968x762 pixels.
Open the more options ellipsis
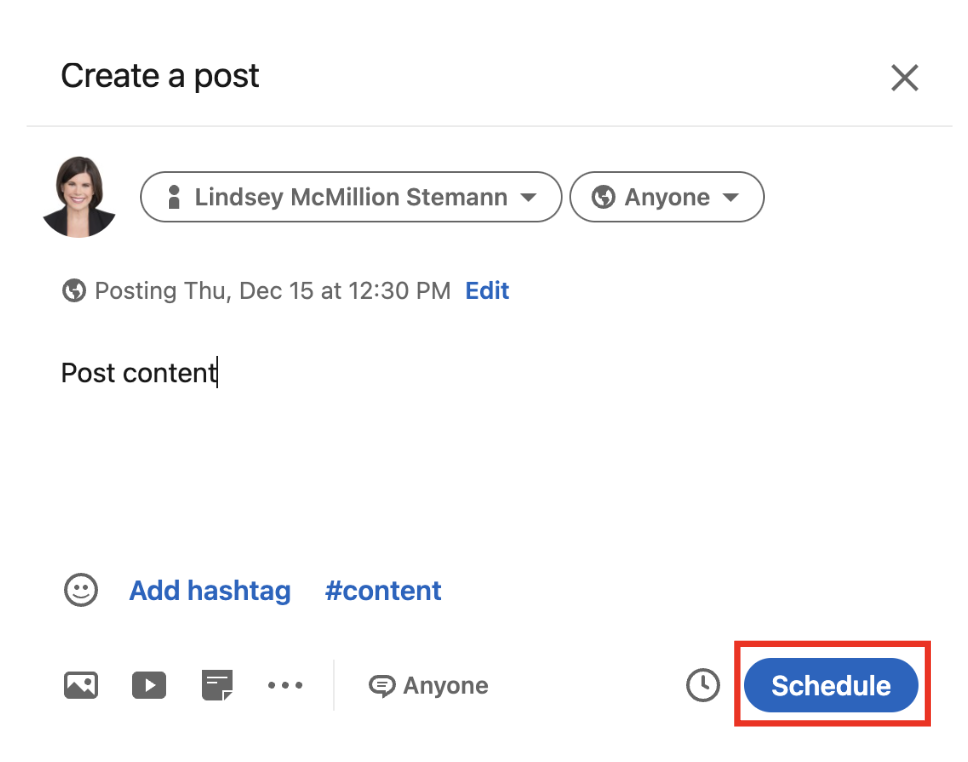point(285,685)
